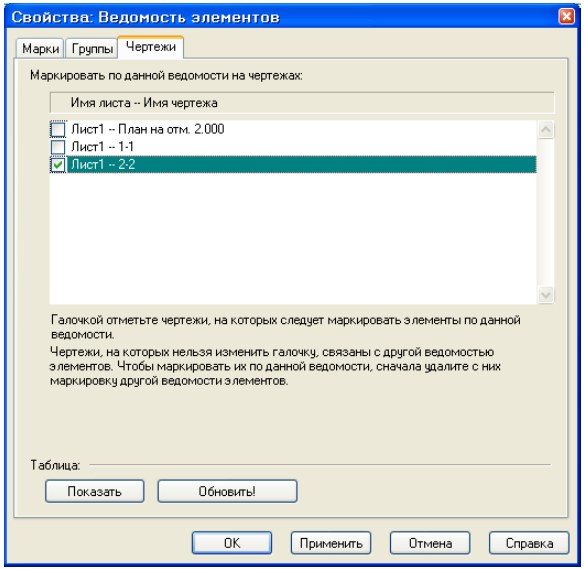Enable checkbox for План на отм. 2.000
Viewport: 584px width, 569px height.
[58, 129]
